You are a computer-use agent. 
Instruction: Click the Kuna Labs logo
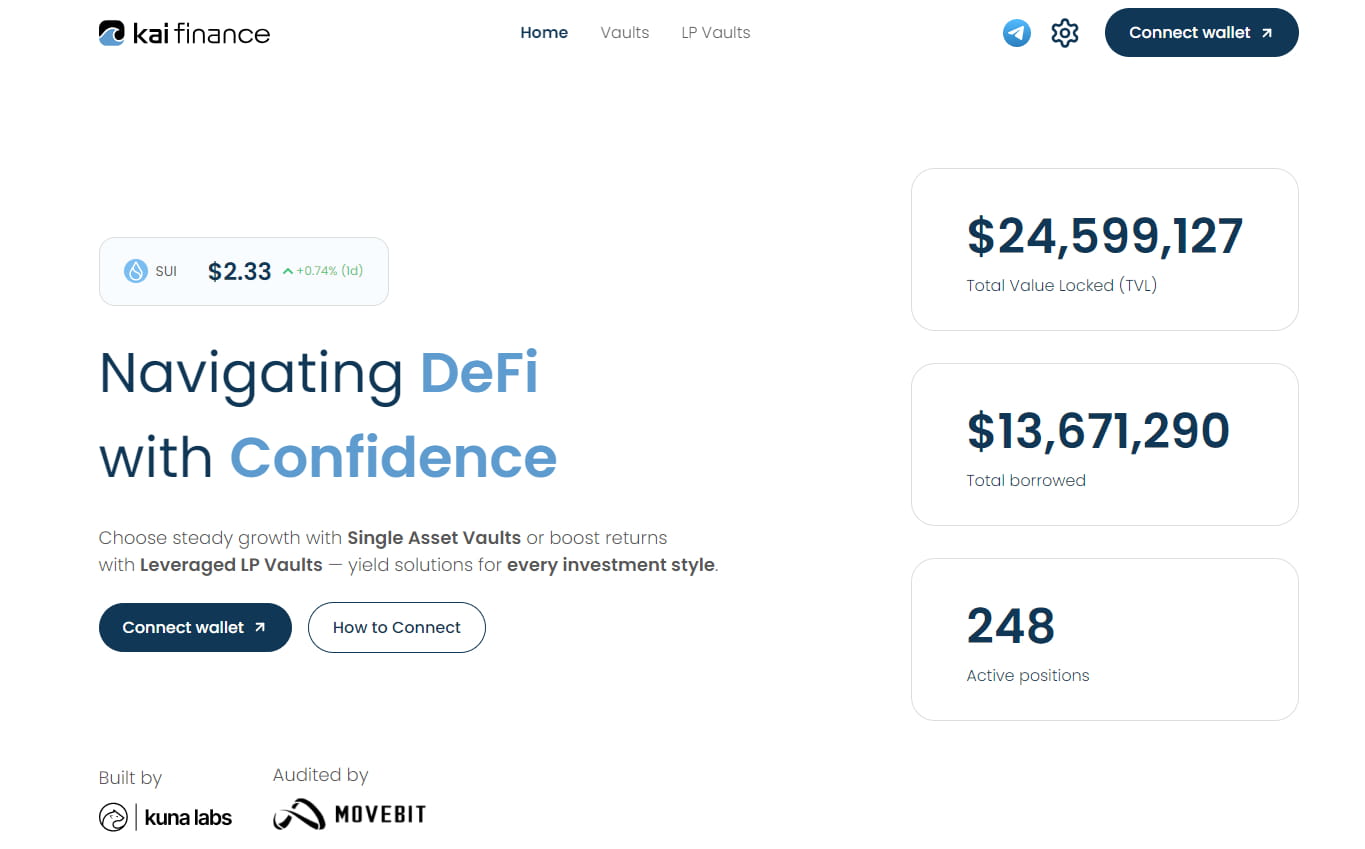tap(166, 817)
